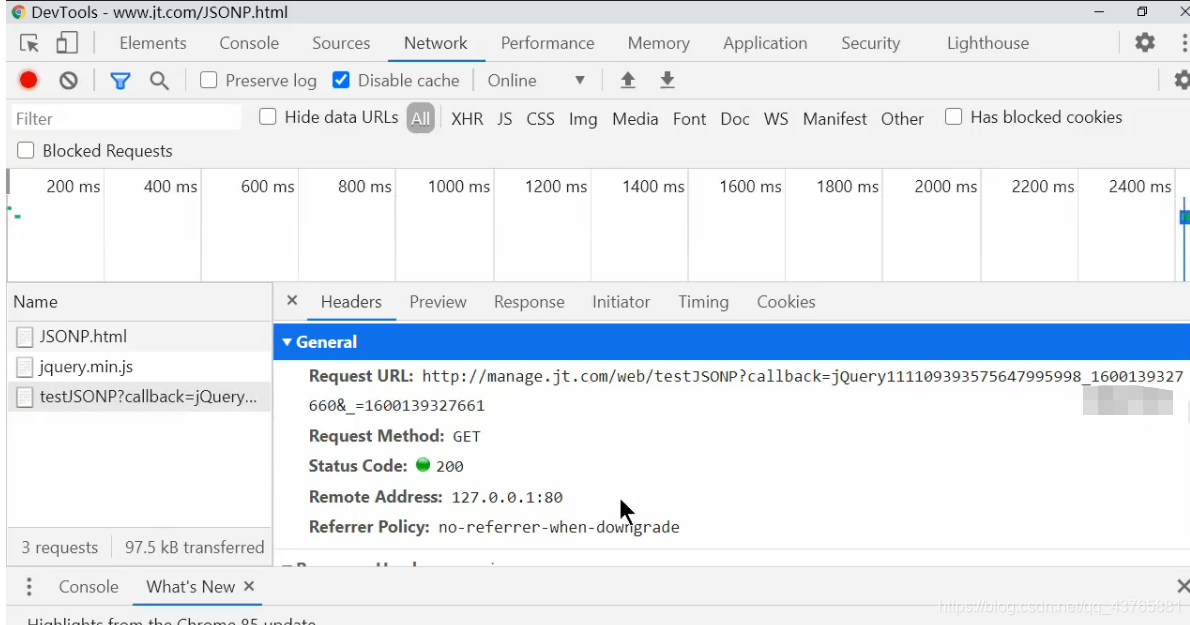Open the Online throttling dropdown
This screenshot has height=625, width=1190.
coord(536,80)
